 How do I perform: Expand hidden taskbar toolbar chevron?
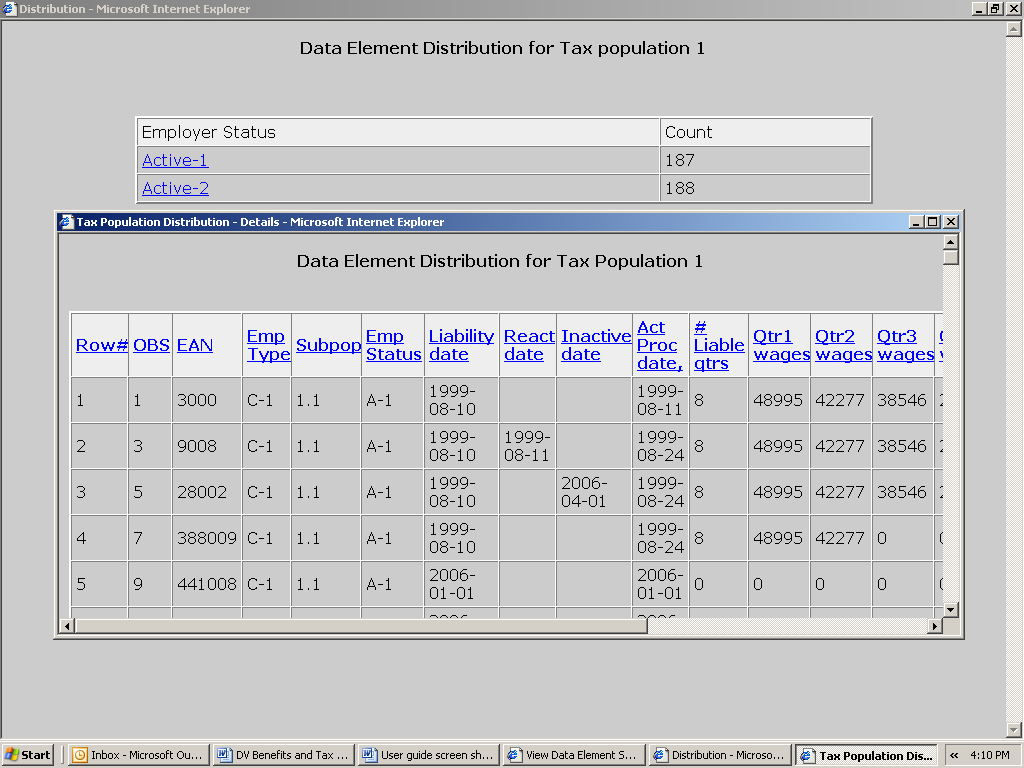point(954,755)
